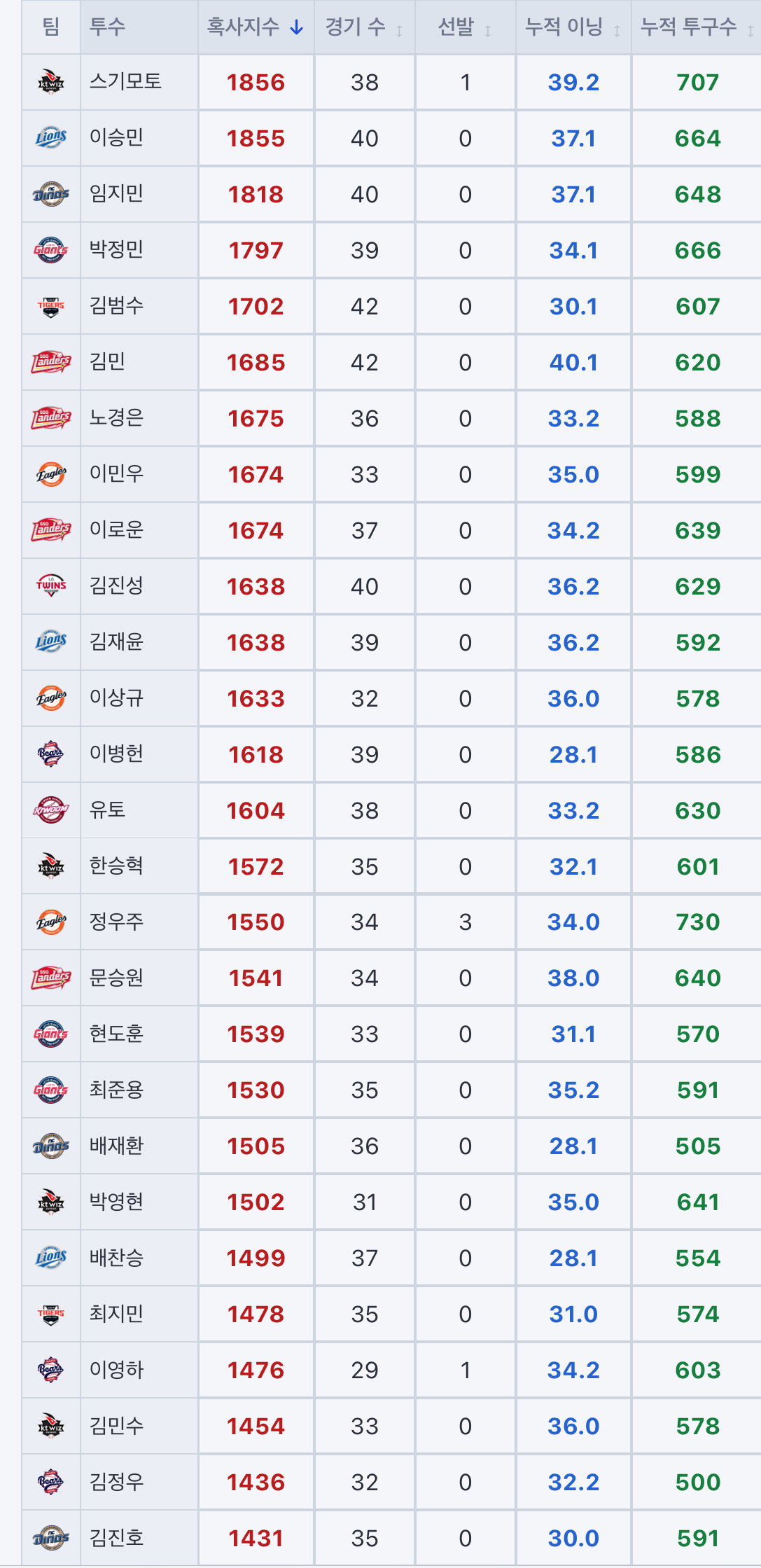Click Kiwoom logo beside 유토

pos(51,810)
